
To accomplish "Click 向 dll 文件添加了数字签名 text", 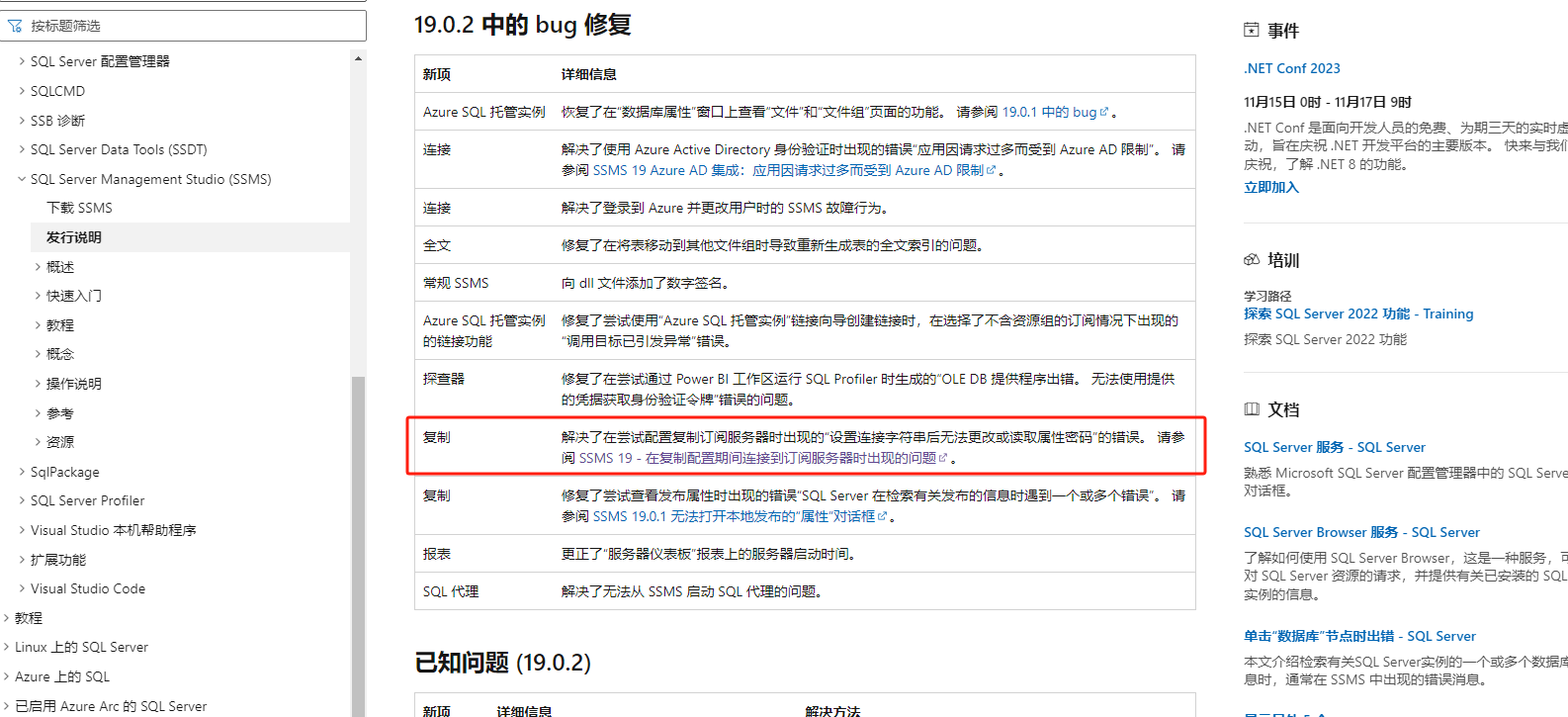I will [645, 283].
